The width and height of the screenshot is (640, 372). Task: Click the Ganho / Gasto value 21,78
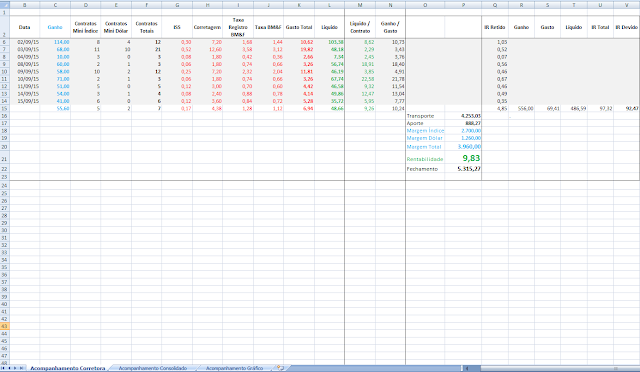pos(390,79)
